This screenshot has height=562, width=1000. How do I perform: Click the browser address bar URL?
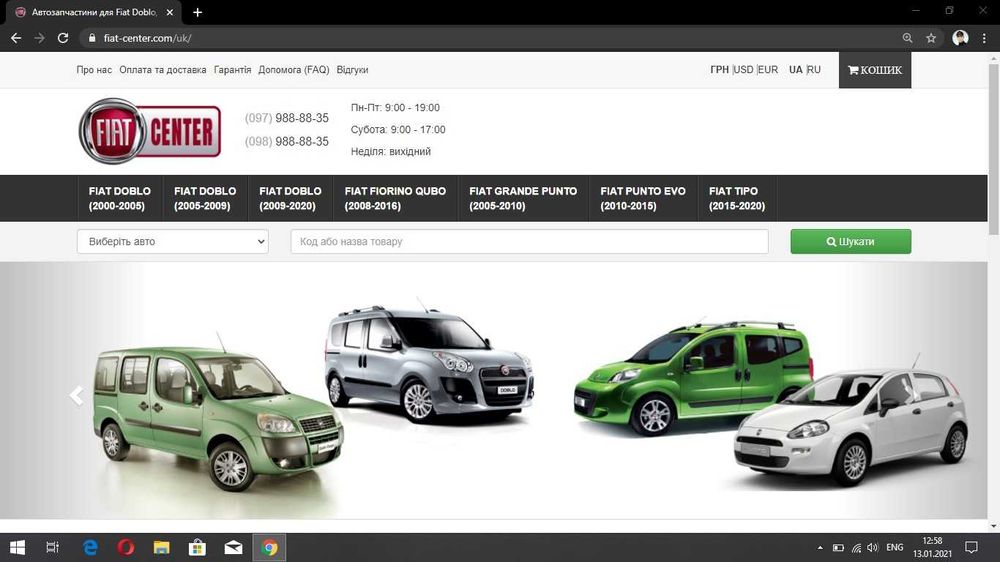pos(147,38)
